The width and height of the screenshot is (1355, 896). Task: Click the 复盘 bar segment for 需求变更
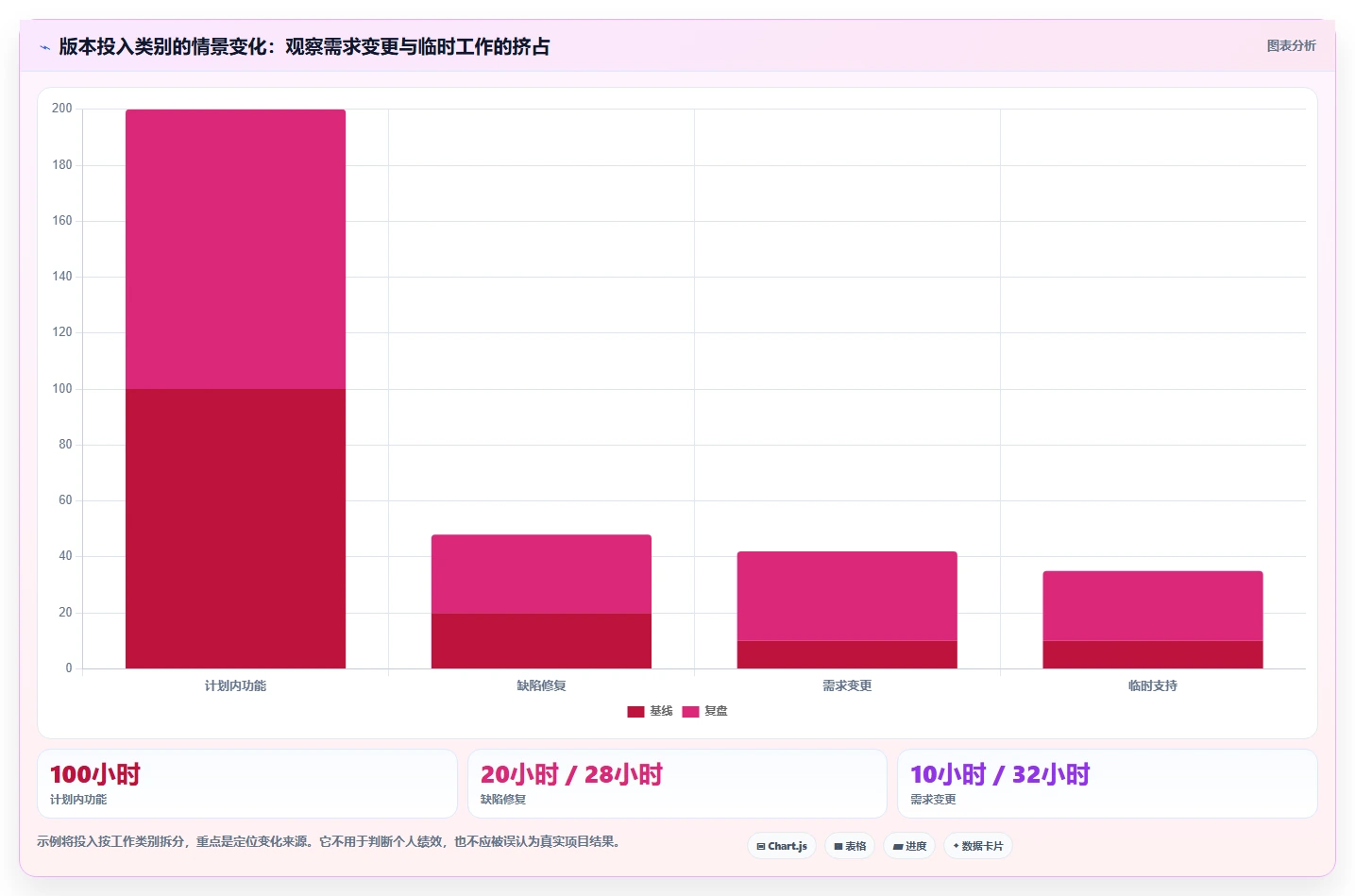click(847, 596)
